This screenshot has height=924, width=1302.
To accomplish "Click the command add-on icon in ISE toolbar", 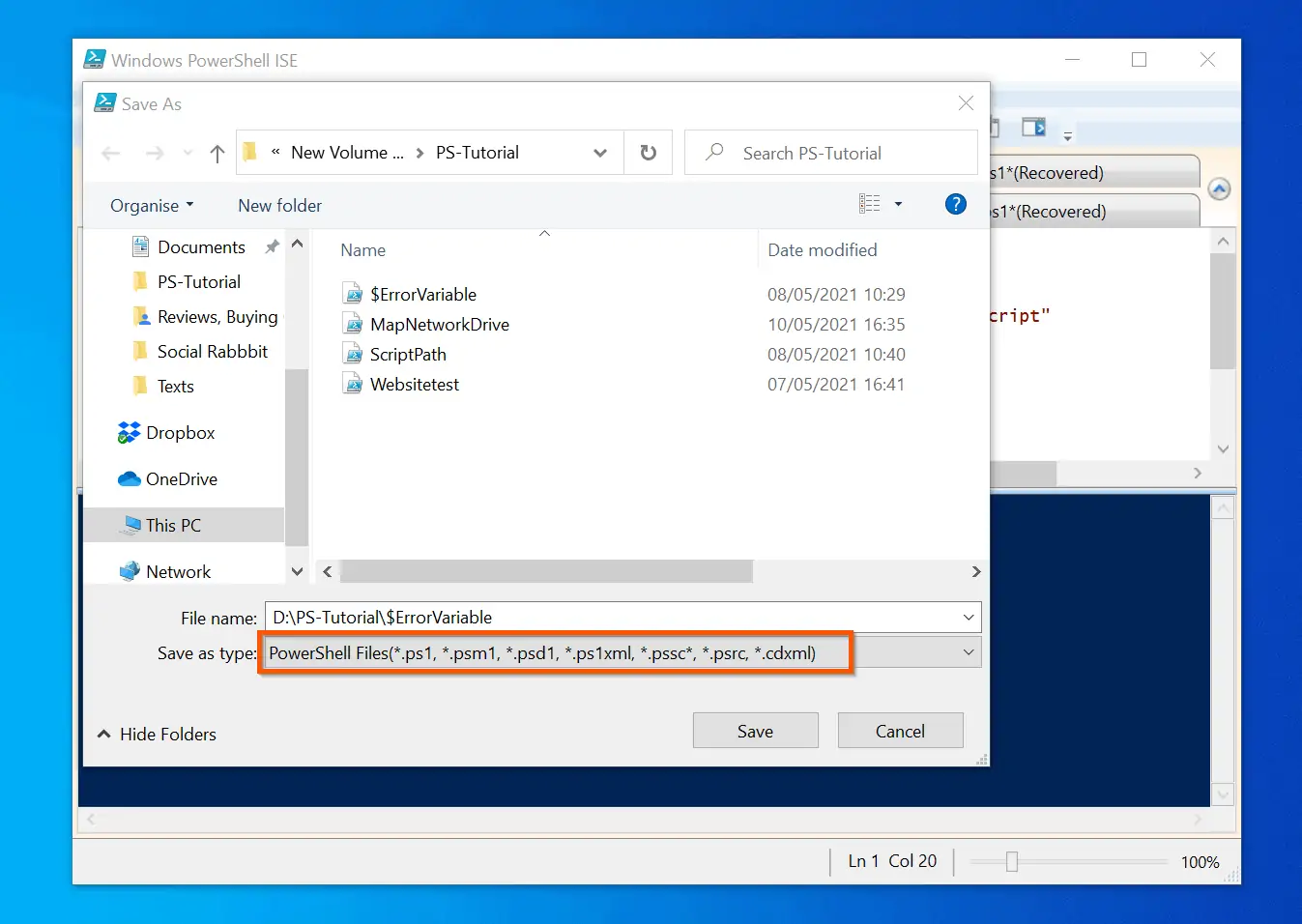I will pyautogui.click(x=1033, y=128).
